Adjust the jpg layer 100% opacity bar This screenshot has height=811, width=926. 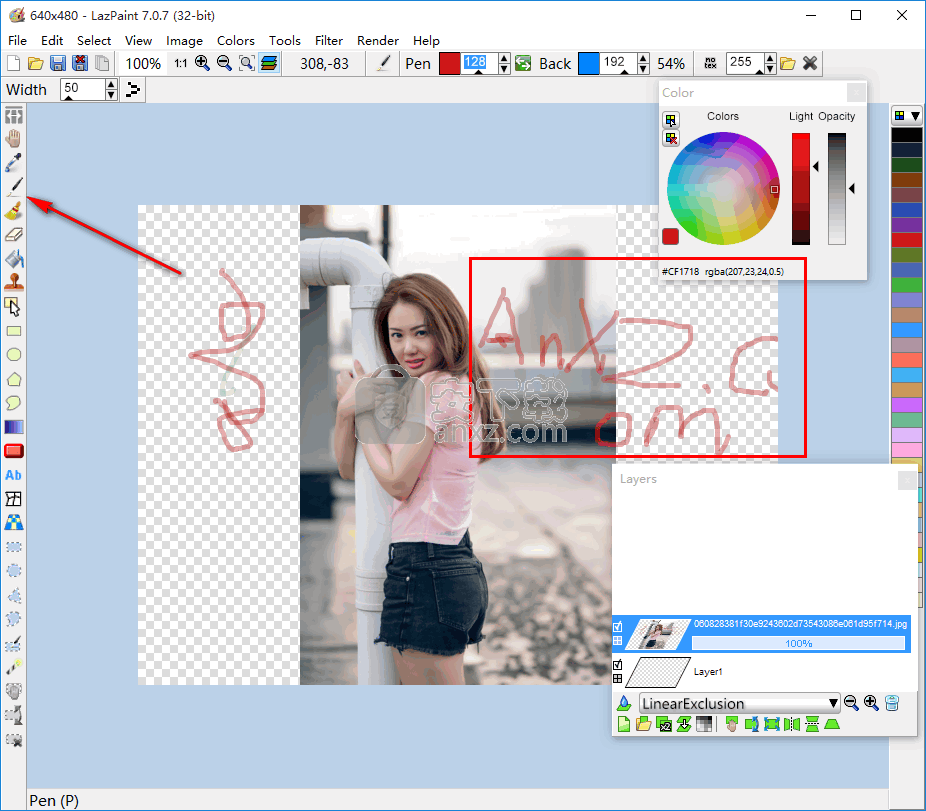click(798, 643)
